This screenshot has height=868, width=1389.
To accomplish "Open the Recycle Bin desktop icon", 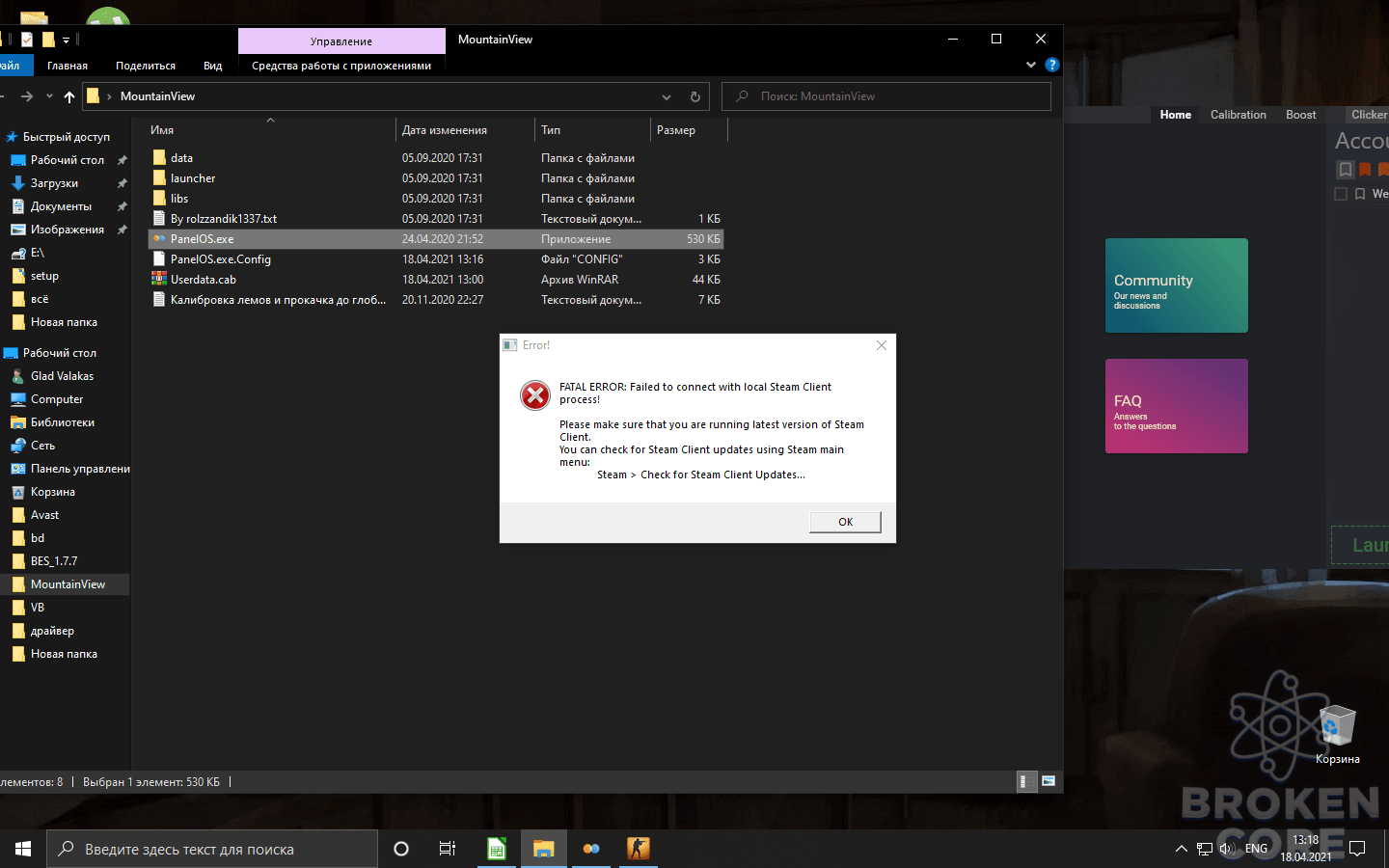I will pos(1337,735).
